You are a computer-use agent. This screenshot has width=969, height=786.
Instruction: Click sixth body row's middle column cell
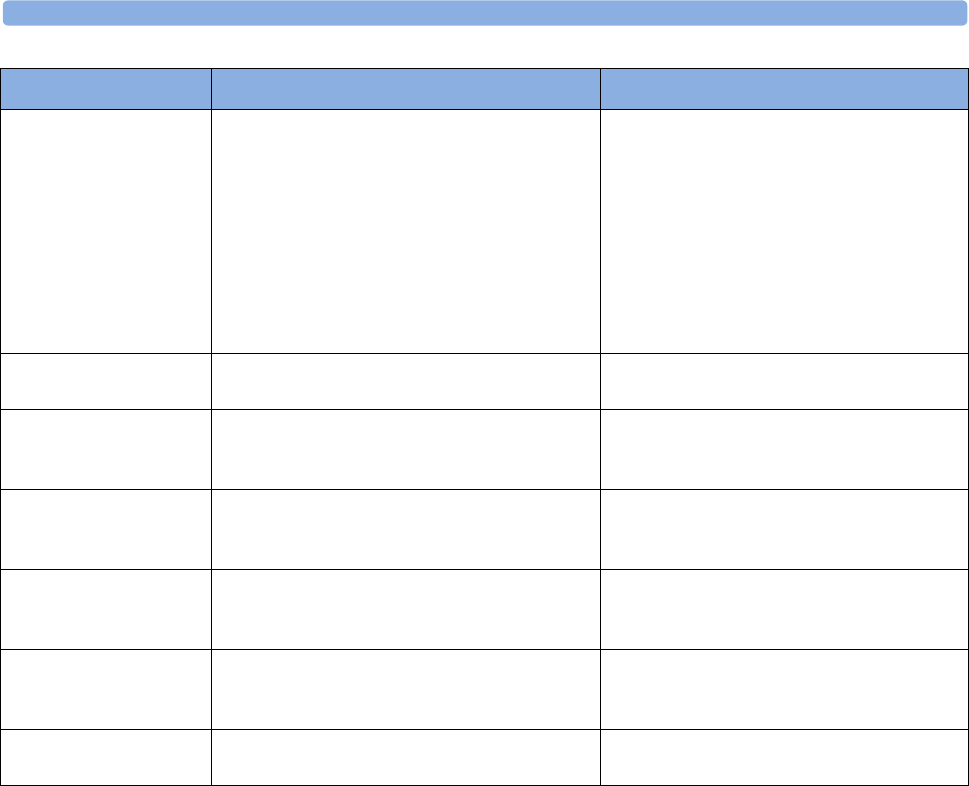405,689
